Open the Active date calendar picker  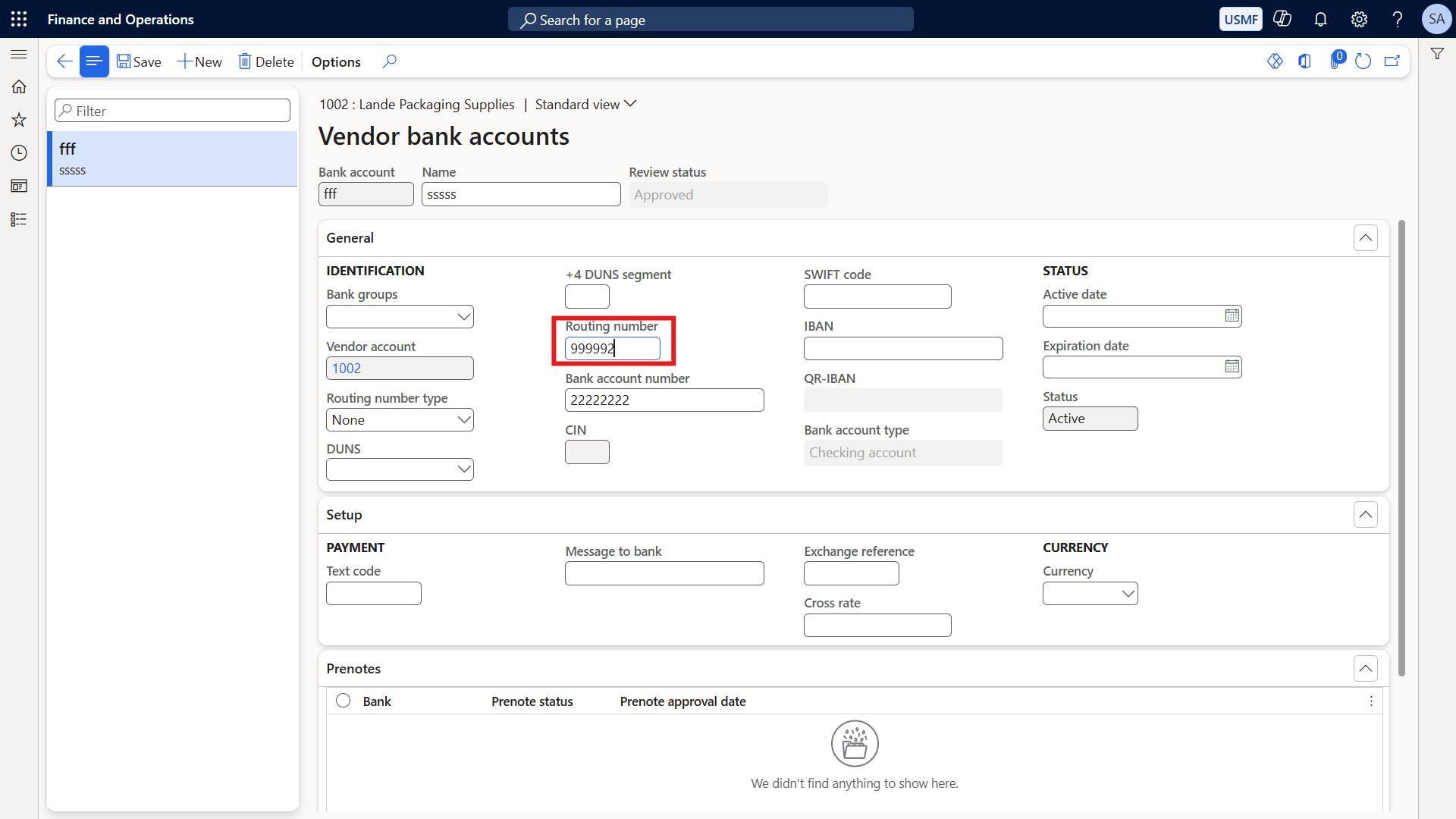1232,315
